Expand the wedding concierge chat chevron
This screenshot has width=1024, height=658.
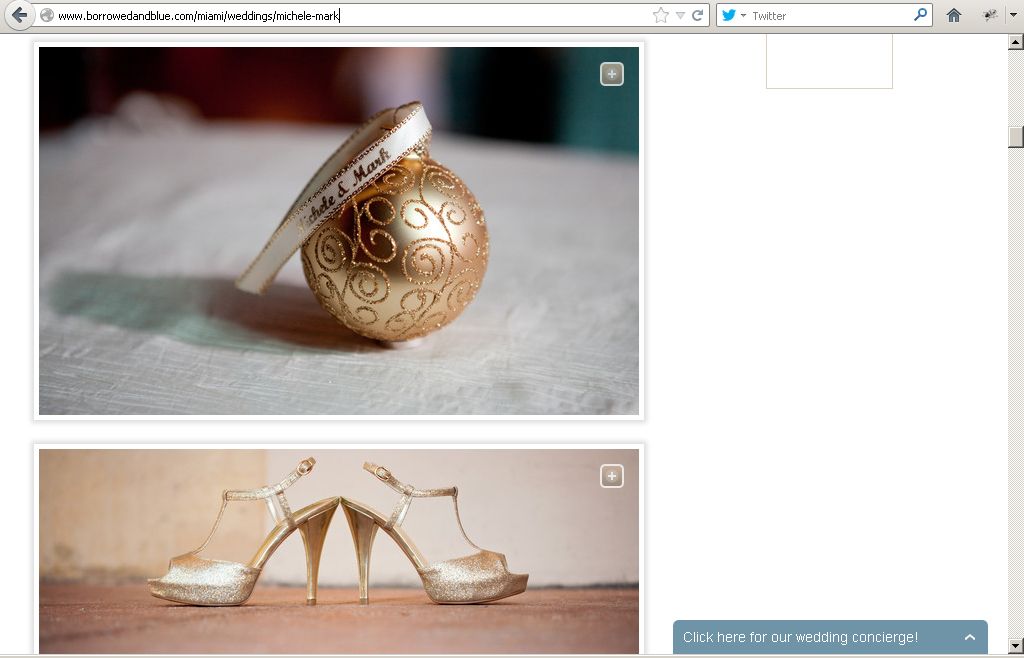[x=970, y=637]
